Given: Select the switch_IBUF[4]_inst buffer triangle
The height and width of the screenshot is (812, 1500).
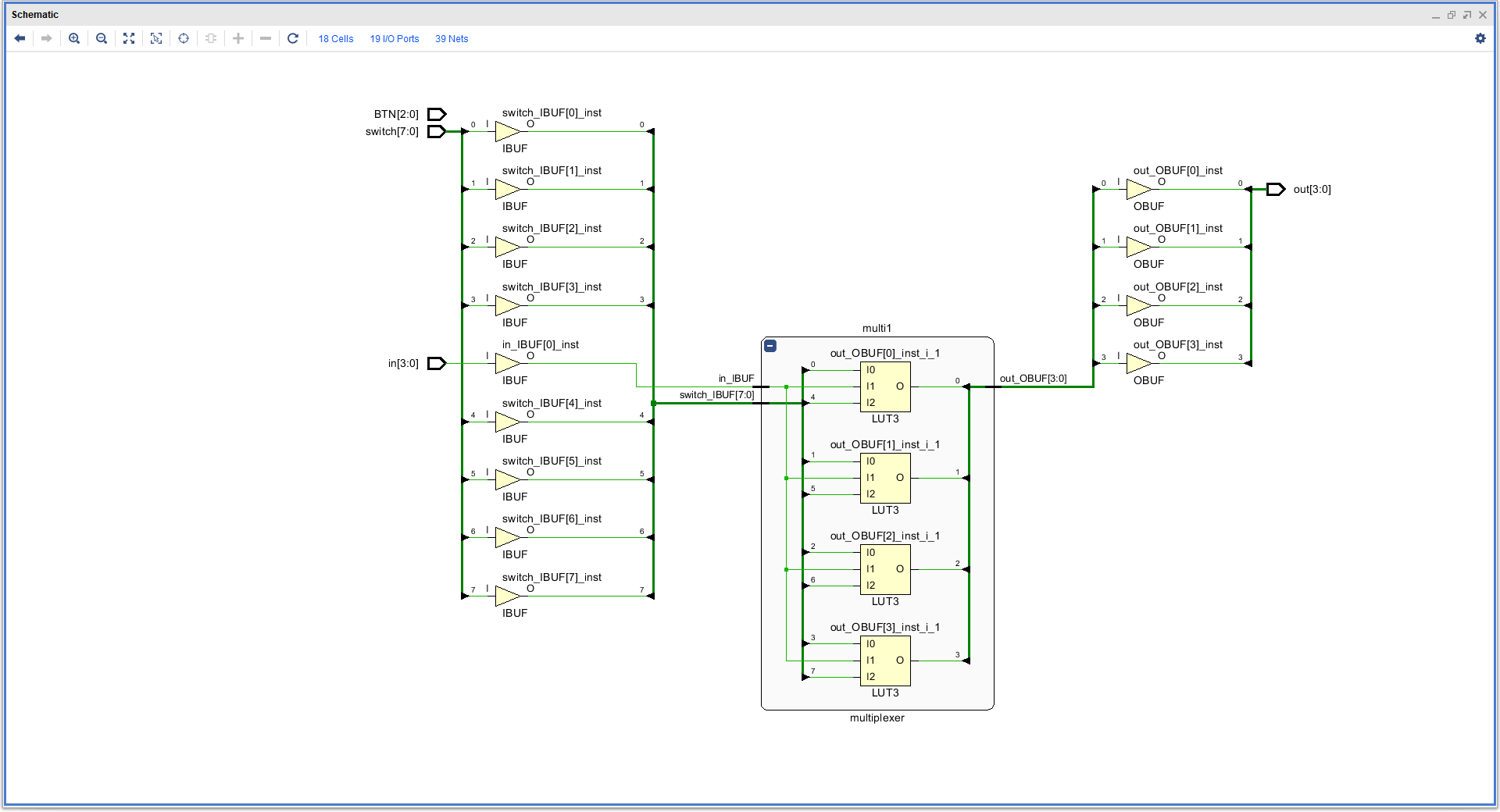Looking at the screenshot, I should coord(508,422).
